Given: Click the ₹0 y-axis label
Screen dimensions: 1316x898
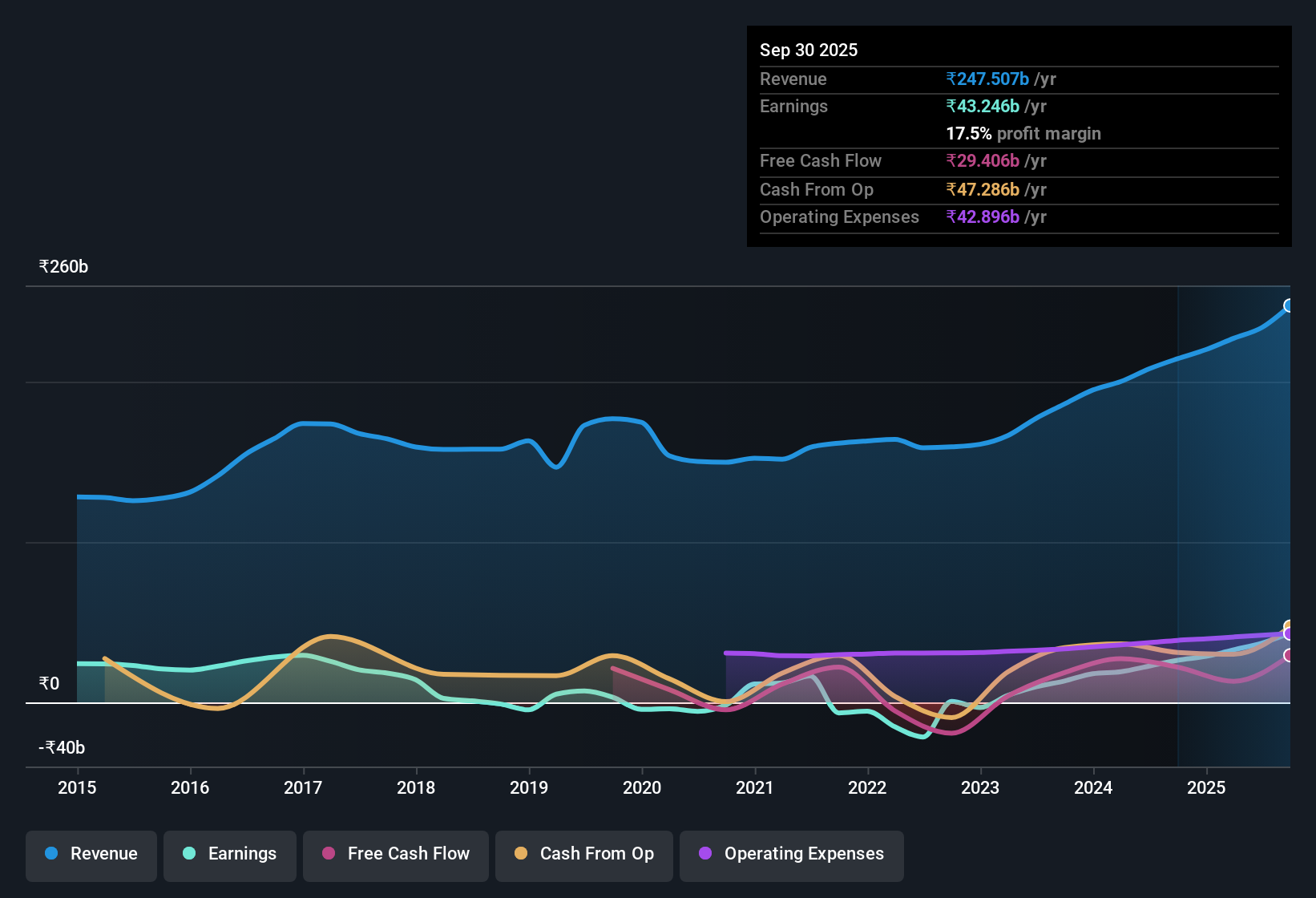Looking at the screenshot, I should pyautogui.click(x=49, y=683).
